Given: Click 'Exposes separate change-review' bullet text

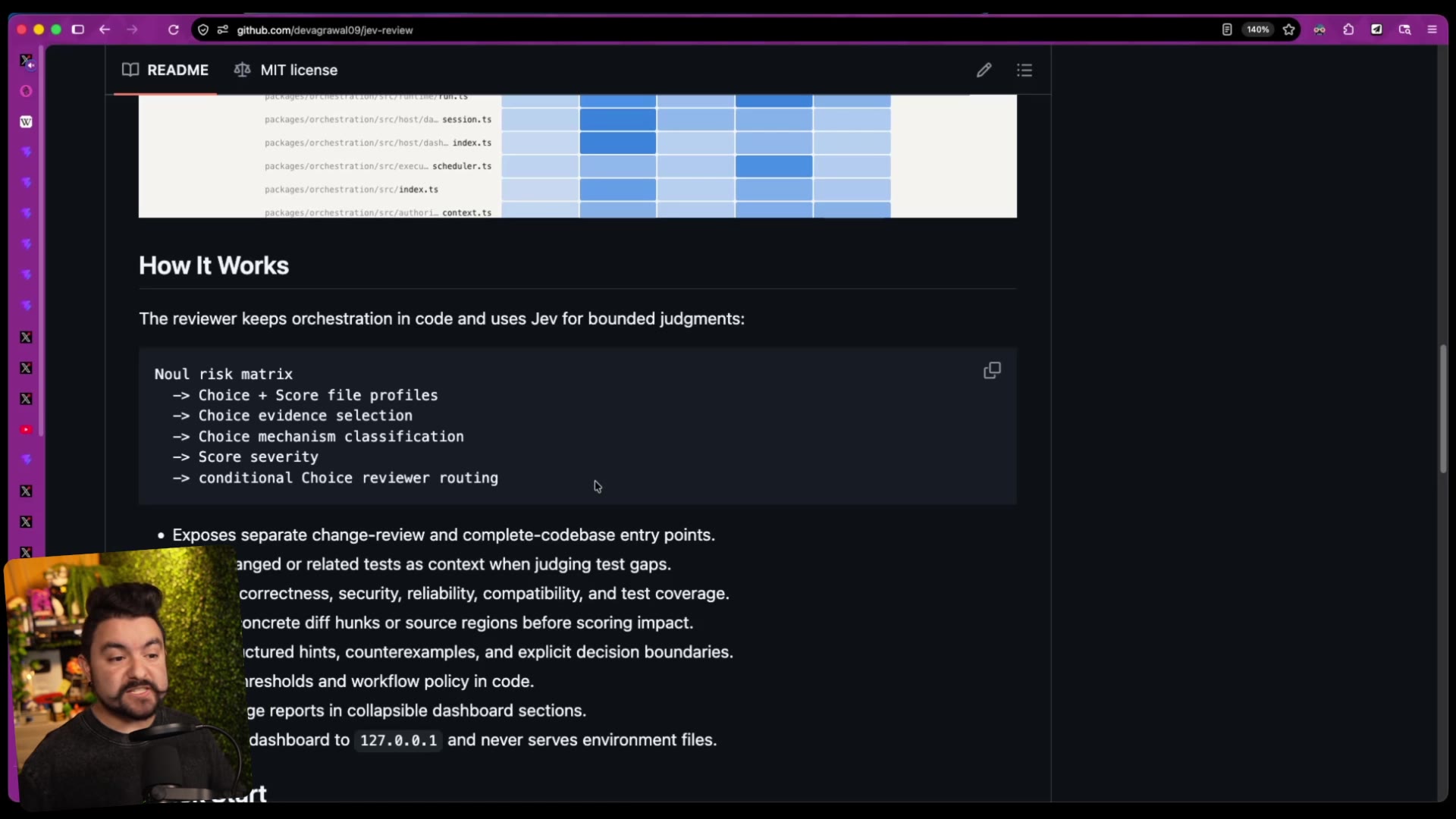Looking at the screenshot, I should click(x=444, y=535).
